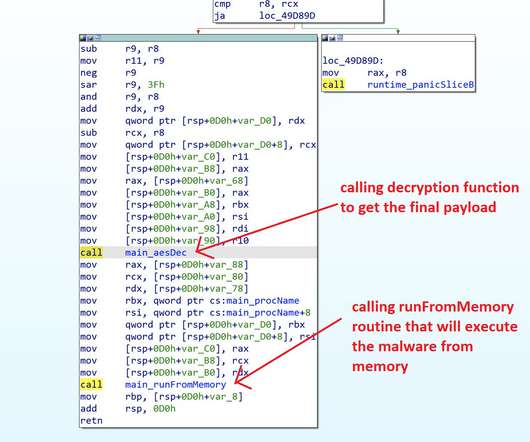Click second title icon of main_aesDec node
The height and width of the screenshot is (442, 530).
pos(90,38)
